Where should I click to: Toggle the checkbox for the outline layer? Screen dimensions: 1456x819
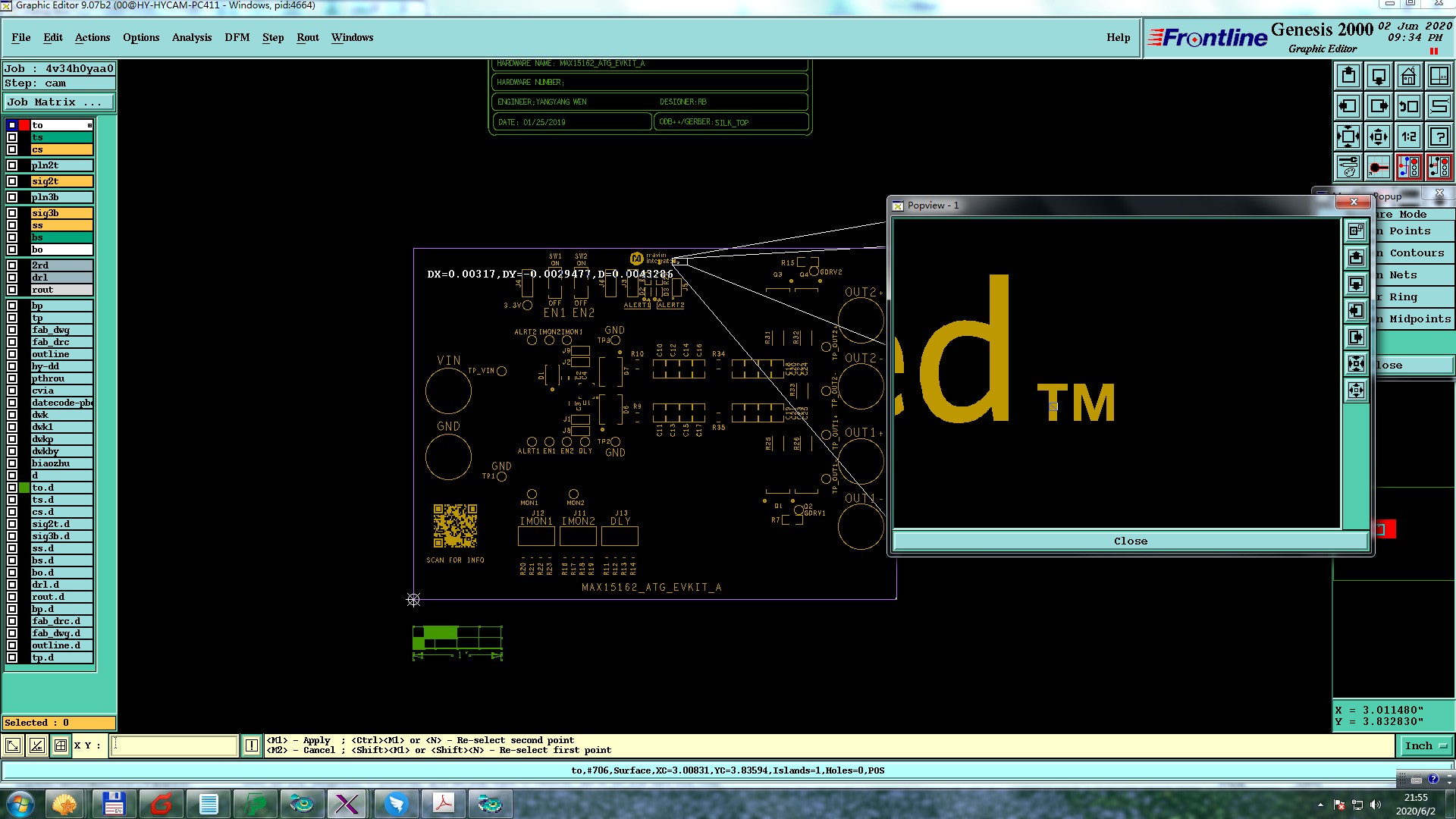point(12,354)
